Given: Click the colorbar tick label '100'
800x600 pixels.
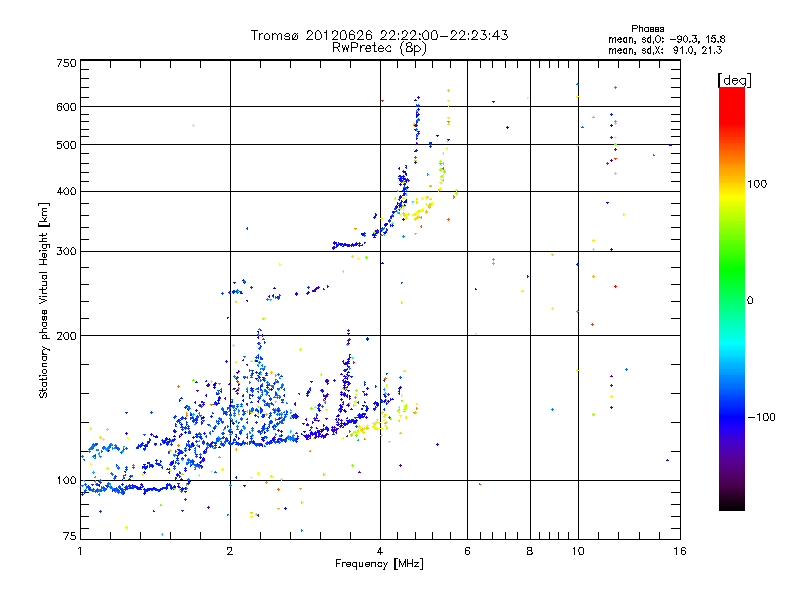Looking at the screenshot, I should pyautogui.click(x=757, y=184).
